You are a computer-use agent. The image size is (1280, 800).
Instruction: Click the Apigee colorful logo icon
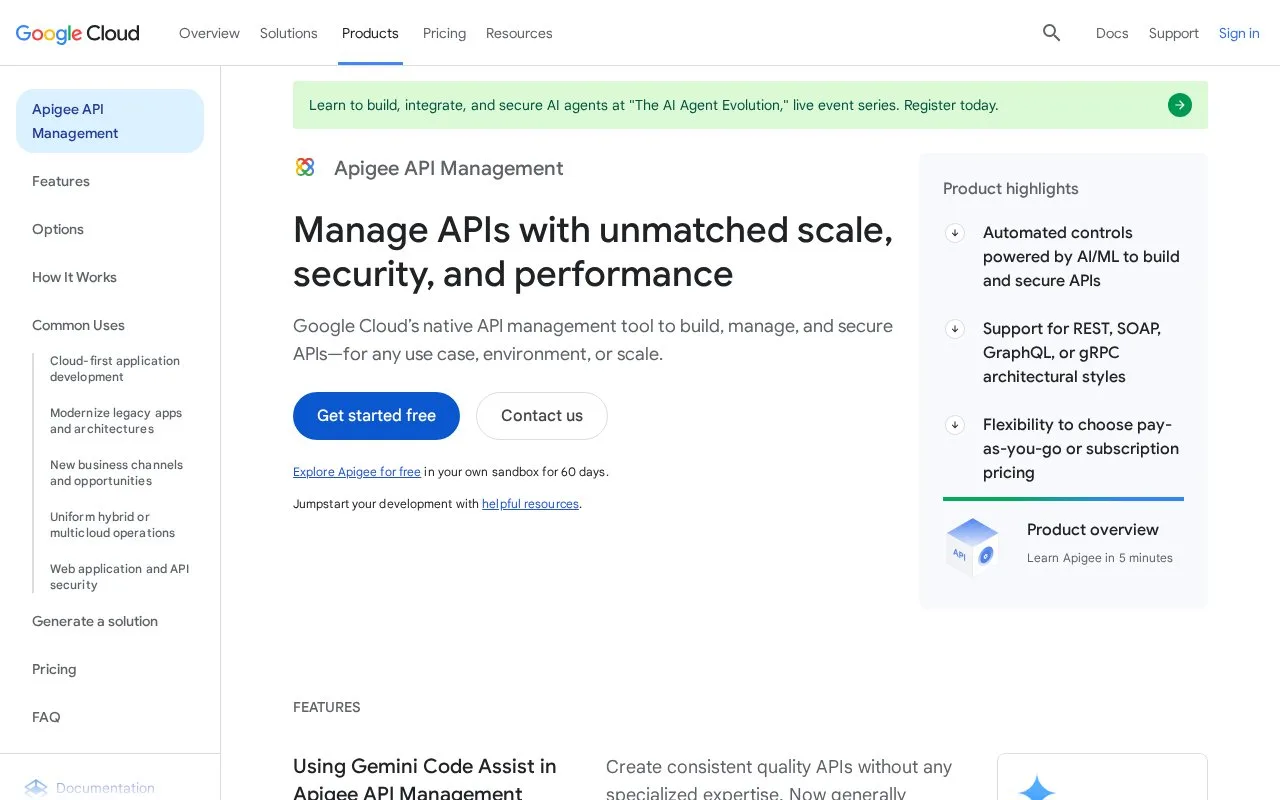click(305, 167)
